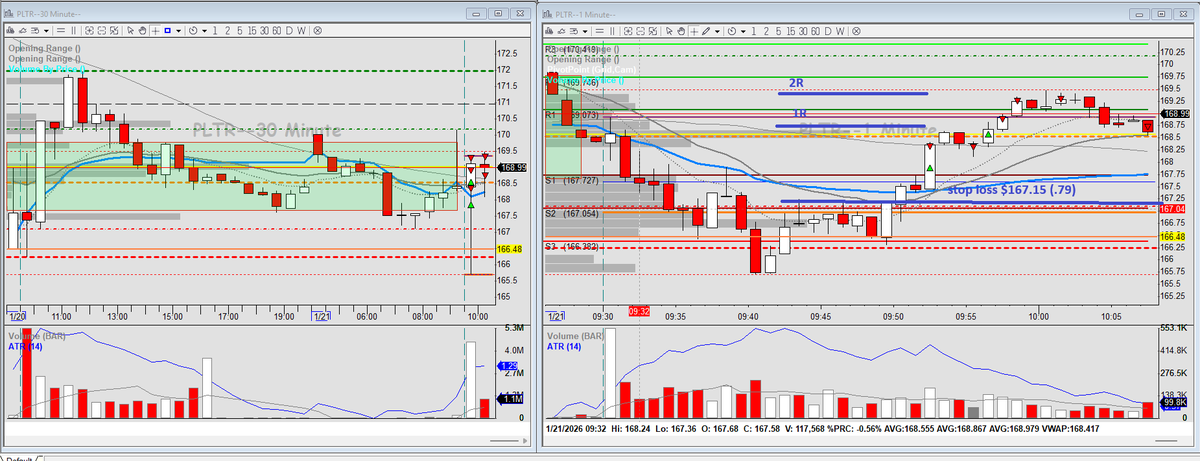Click 1/21 date label on 30 Minute axis
Image resolution: width=1200 pixels, height=461 pixels.
pos(323,316)
